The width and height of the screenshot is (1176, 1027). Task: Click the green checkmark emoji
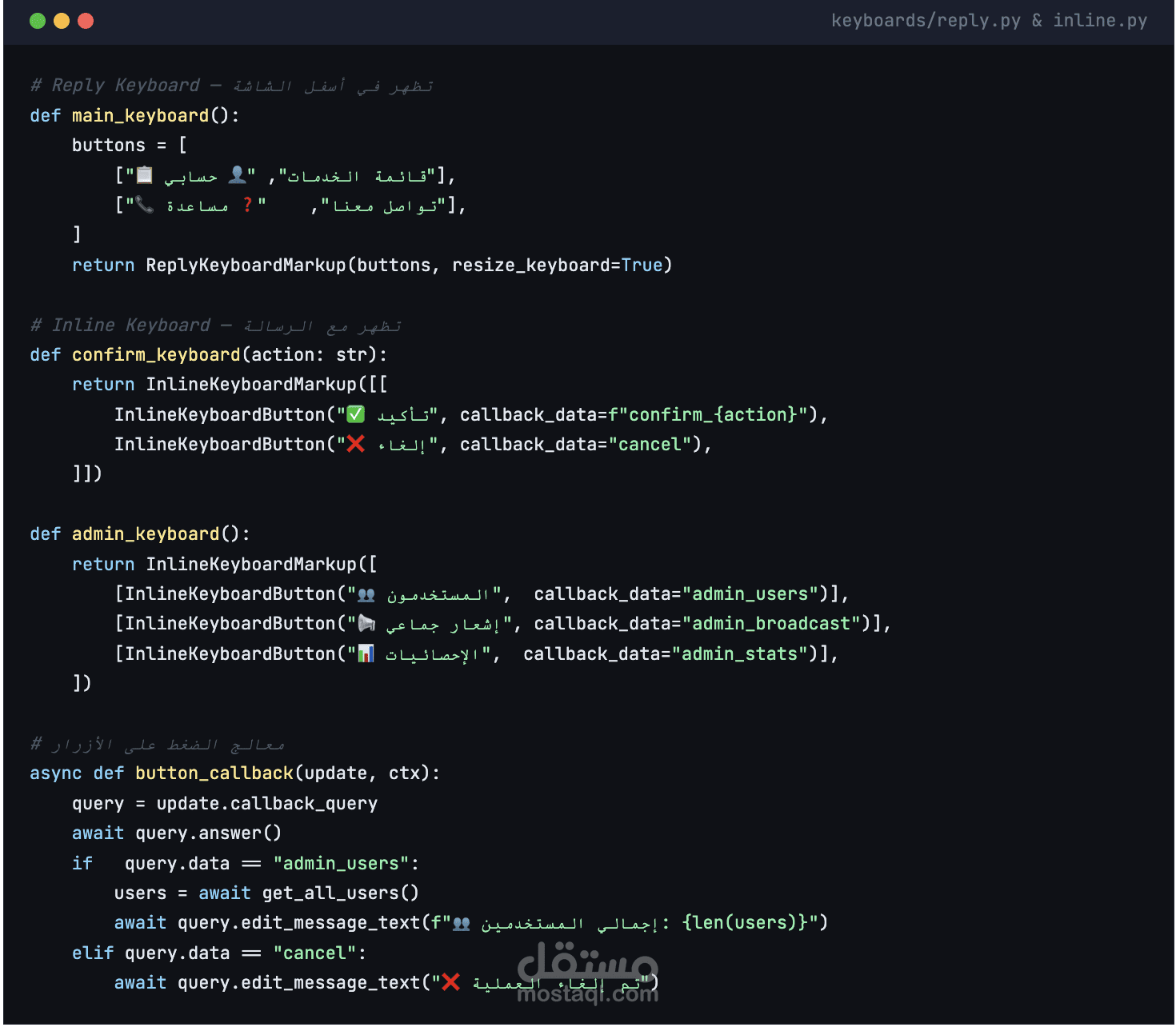point(356,414)
